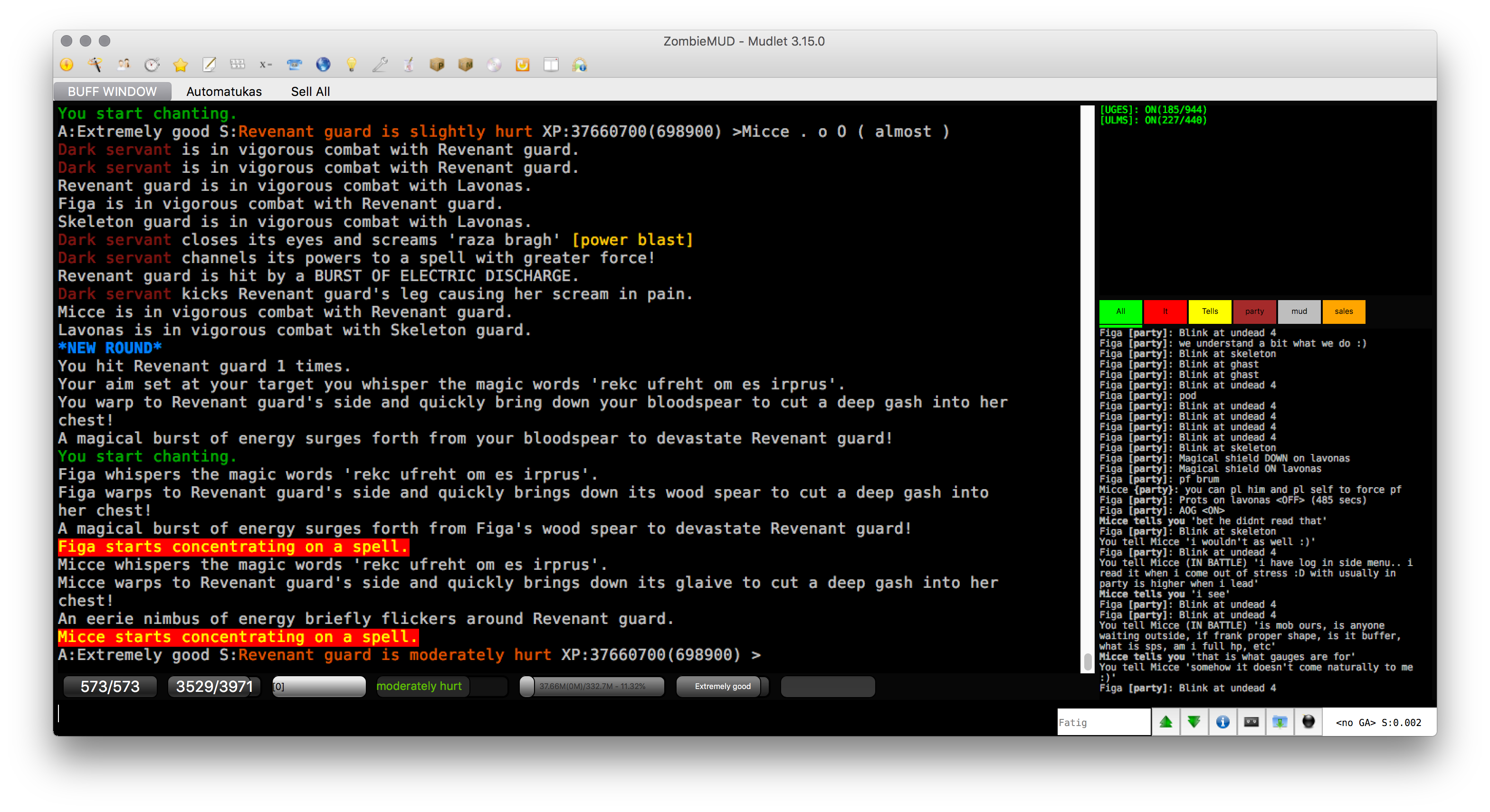Viewport: 1490px width, 812px height.
Task: Click highlighted 'Figa starts concentrating on a spell.'
Action: click(x=233, y=547)
